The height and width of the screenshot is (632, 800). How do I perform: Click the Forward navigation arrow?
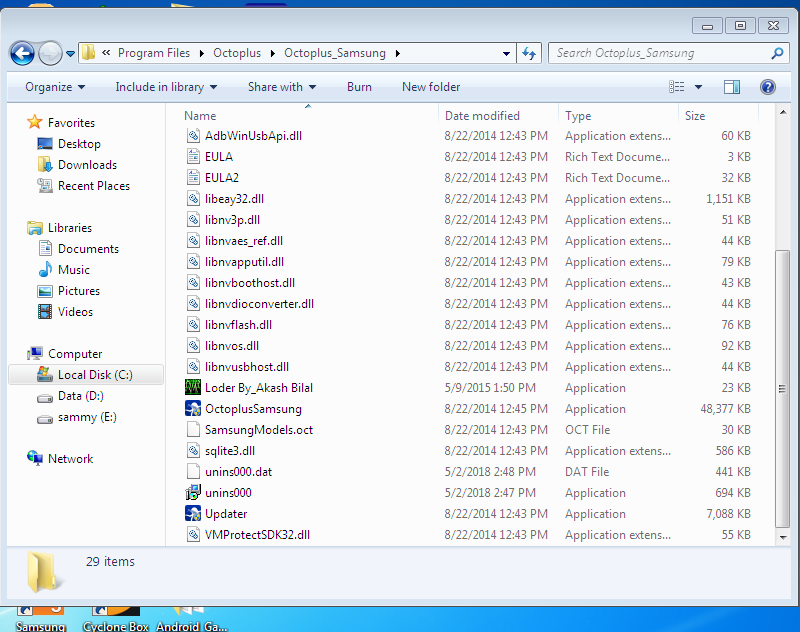pos(50,53)
